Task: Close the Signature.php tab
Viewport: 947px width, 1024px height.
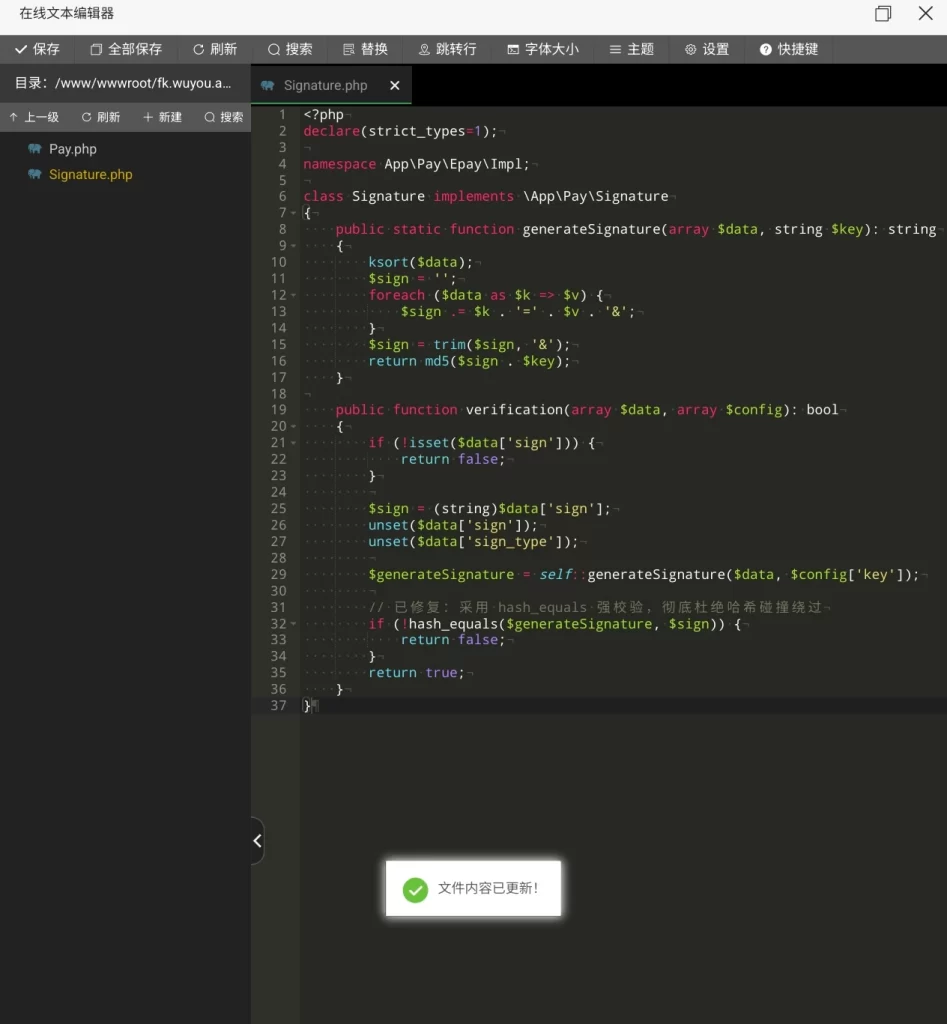Action: coord(394,86)
